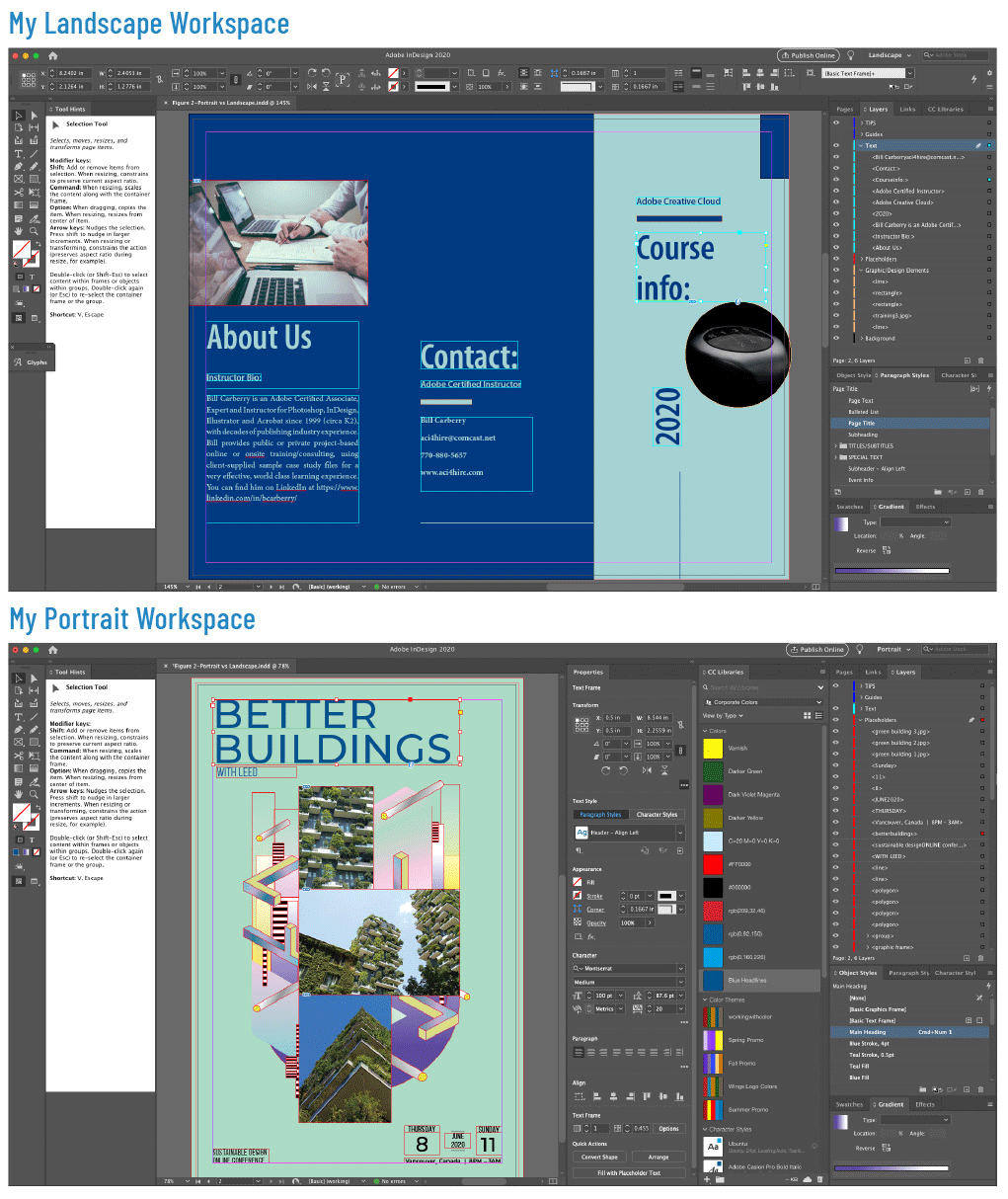Hide the TIPS layer in the Portrait workspace
This screenshot has height=1199, width=1008.
pos(837,685)
